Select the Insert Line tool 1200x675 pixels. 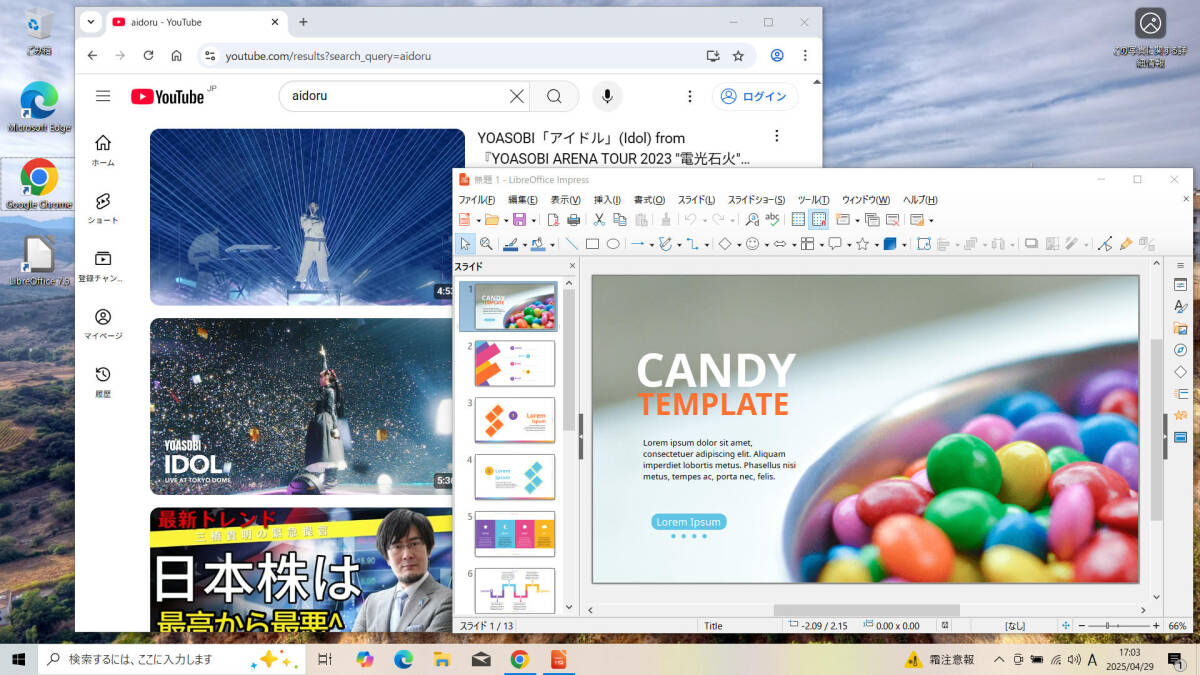click(571, 243)
